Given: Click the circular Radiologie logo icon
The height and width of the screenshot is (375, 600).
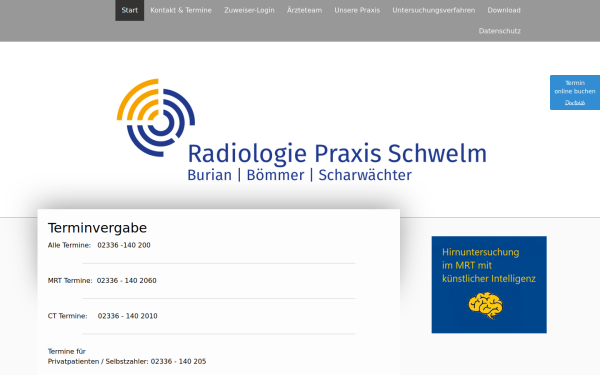Looking at the screenshot, I should 156,117.
